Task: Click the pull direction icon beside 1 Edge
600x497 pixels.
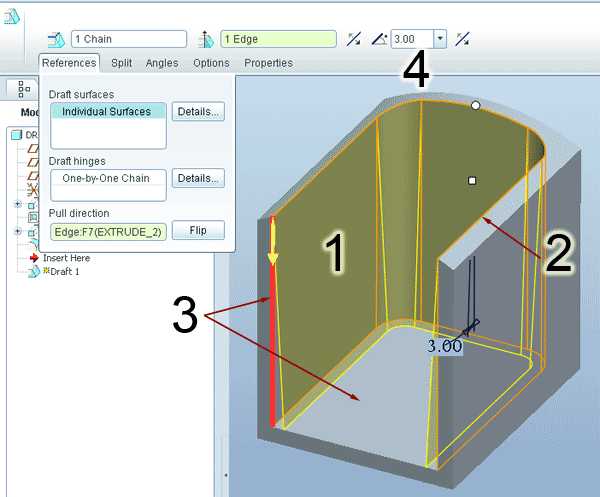Action: [x=207, y=39]
